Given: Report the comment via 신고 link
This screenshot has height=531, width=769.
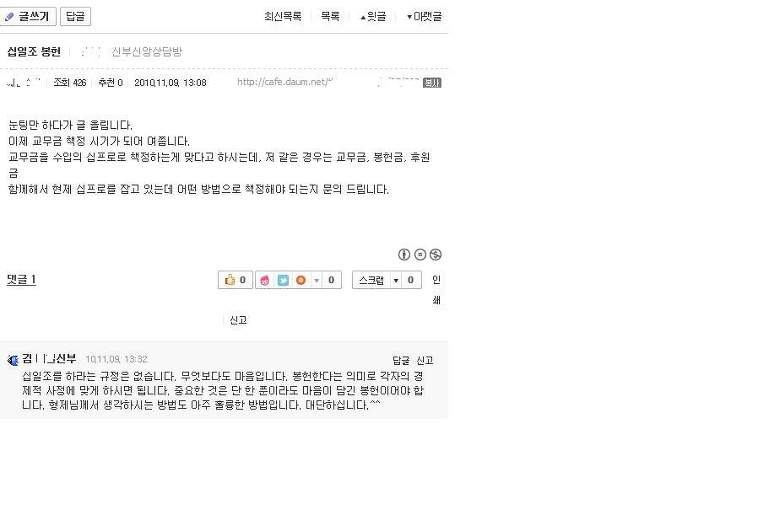Looking at the screenshot, I should (x=425, y=360).
